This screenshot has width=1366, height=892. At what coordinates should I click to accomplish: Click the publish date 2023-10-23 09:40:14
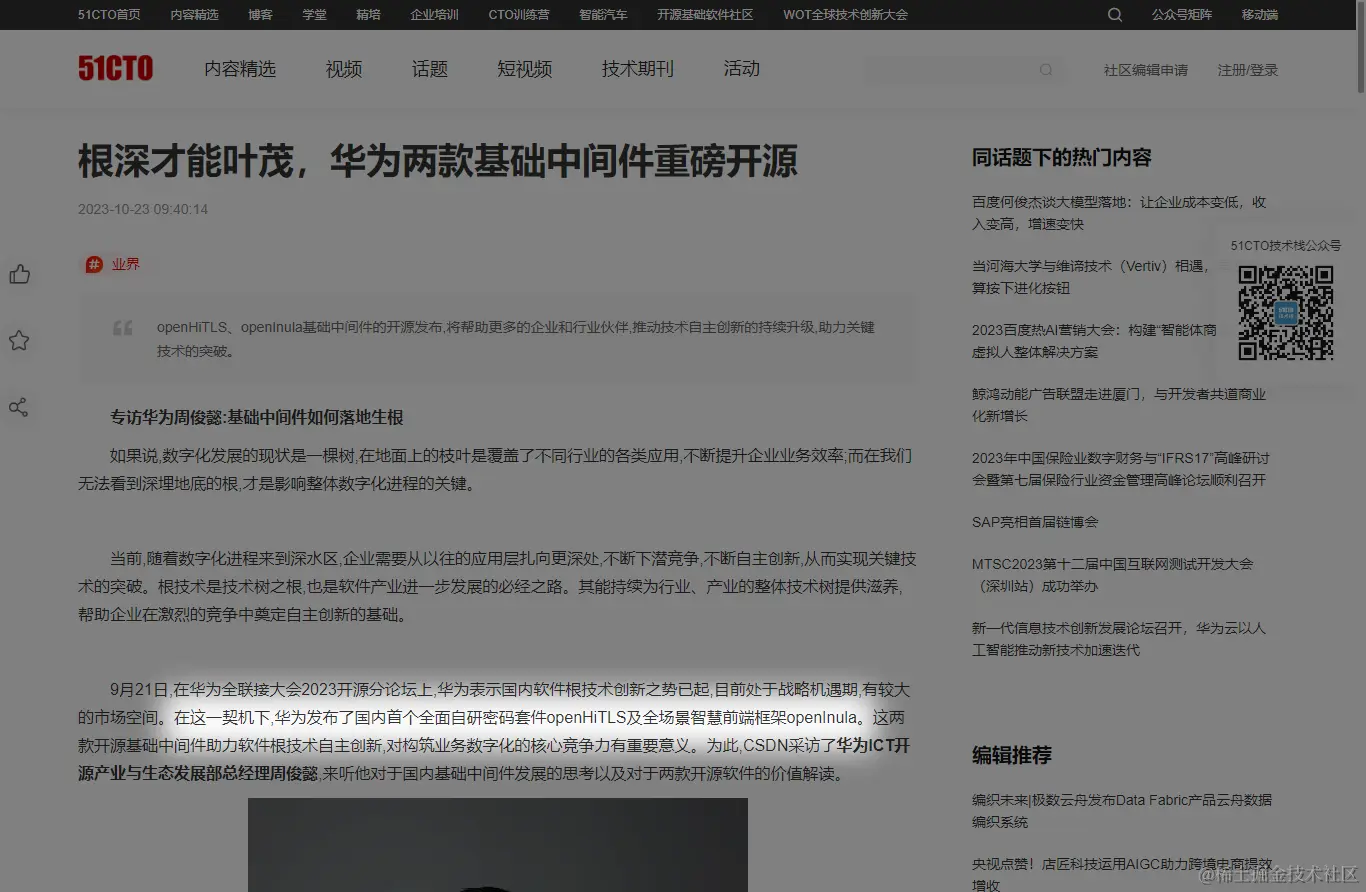pos(143,209)
